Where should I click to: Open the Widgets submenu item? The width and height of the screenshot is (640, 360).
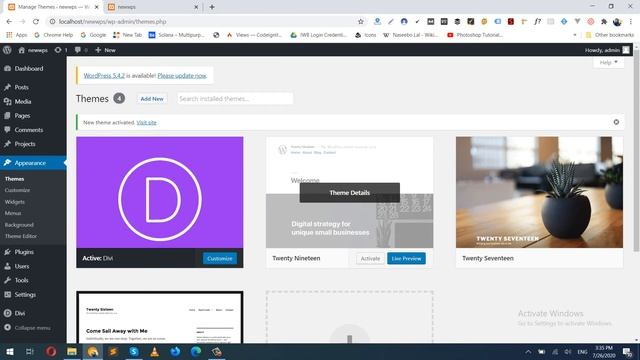pyautogui.click(x=15, y=202)
